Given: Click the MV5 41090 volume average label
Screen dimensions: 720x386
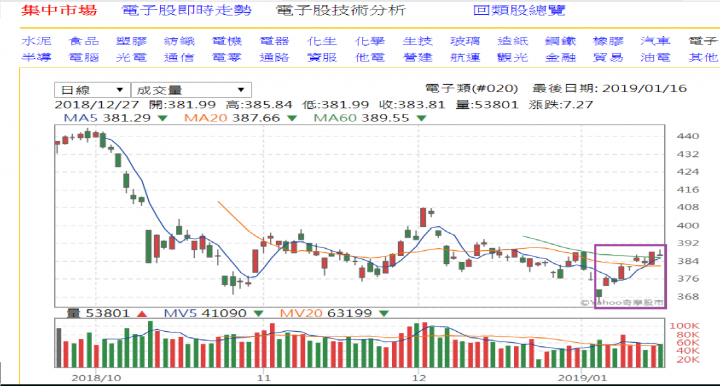Looking at the screenshot, I should (x=205, y=313).
